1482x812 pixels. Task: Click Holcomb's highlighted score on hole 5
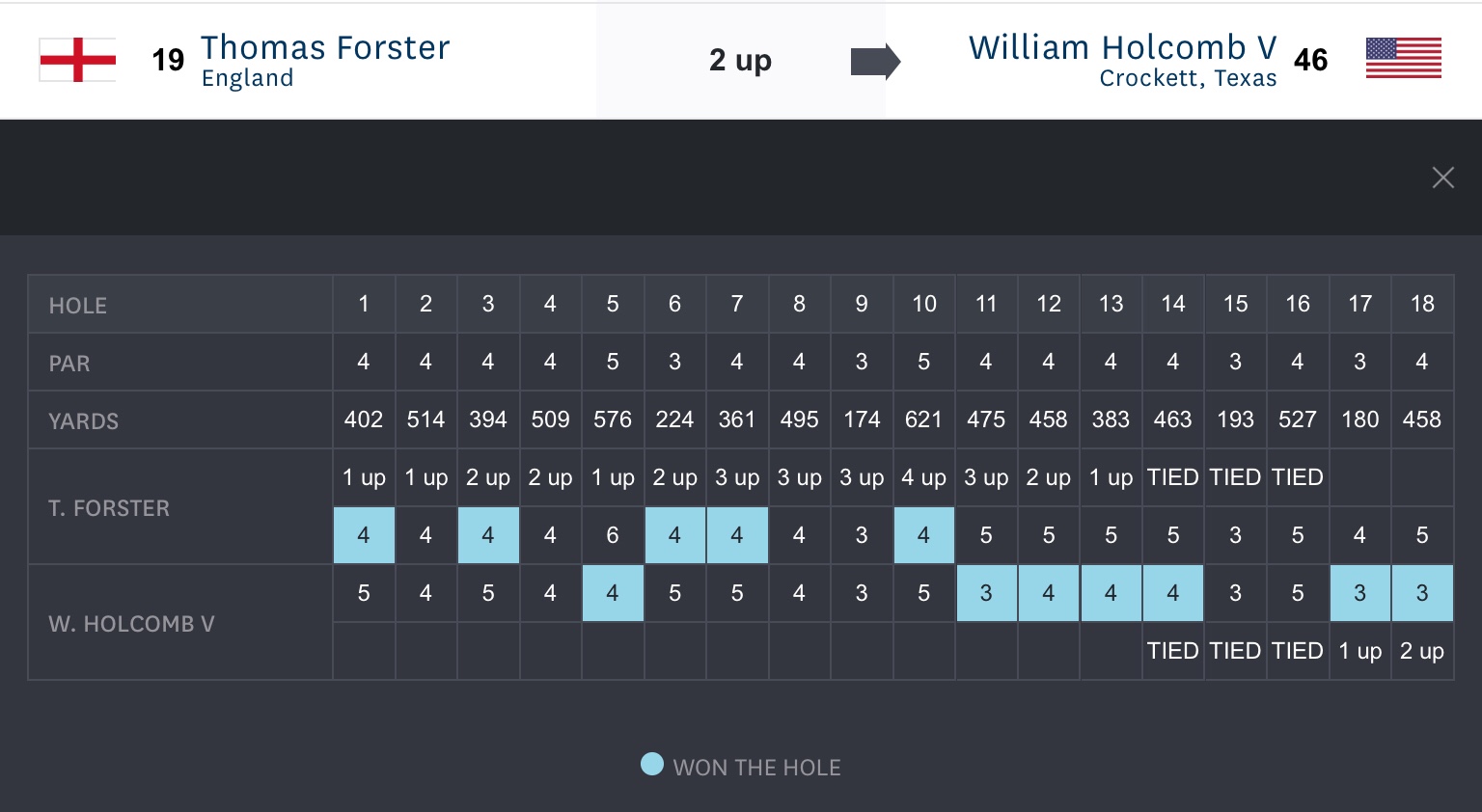[613, 593]
